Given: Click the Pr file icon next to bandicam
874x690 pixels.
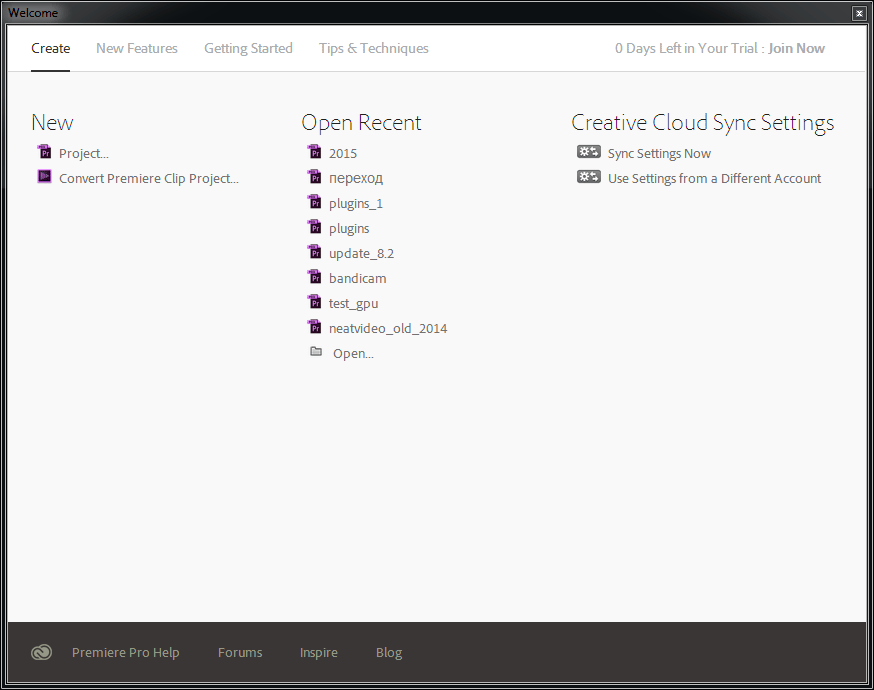Looking at the screenshot, I should click(x=315, y=277).
